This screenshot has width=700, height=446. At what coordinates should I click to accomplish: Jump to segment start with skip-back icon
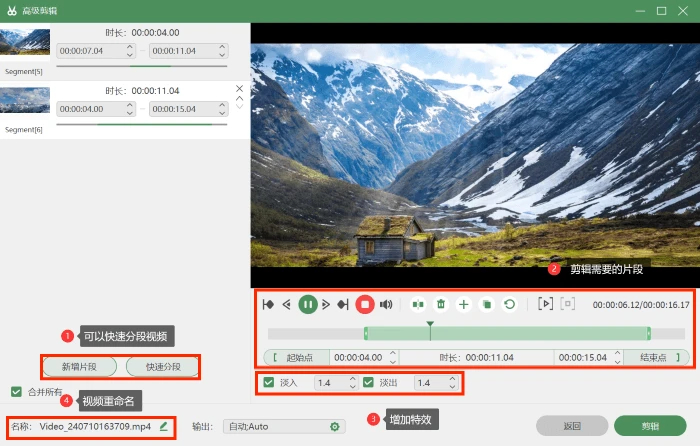tap(268, 304)
